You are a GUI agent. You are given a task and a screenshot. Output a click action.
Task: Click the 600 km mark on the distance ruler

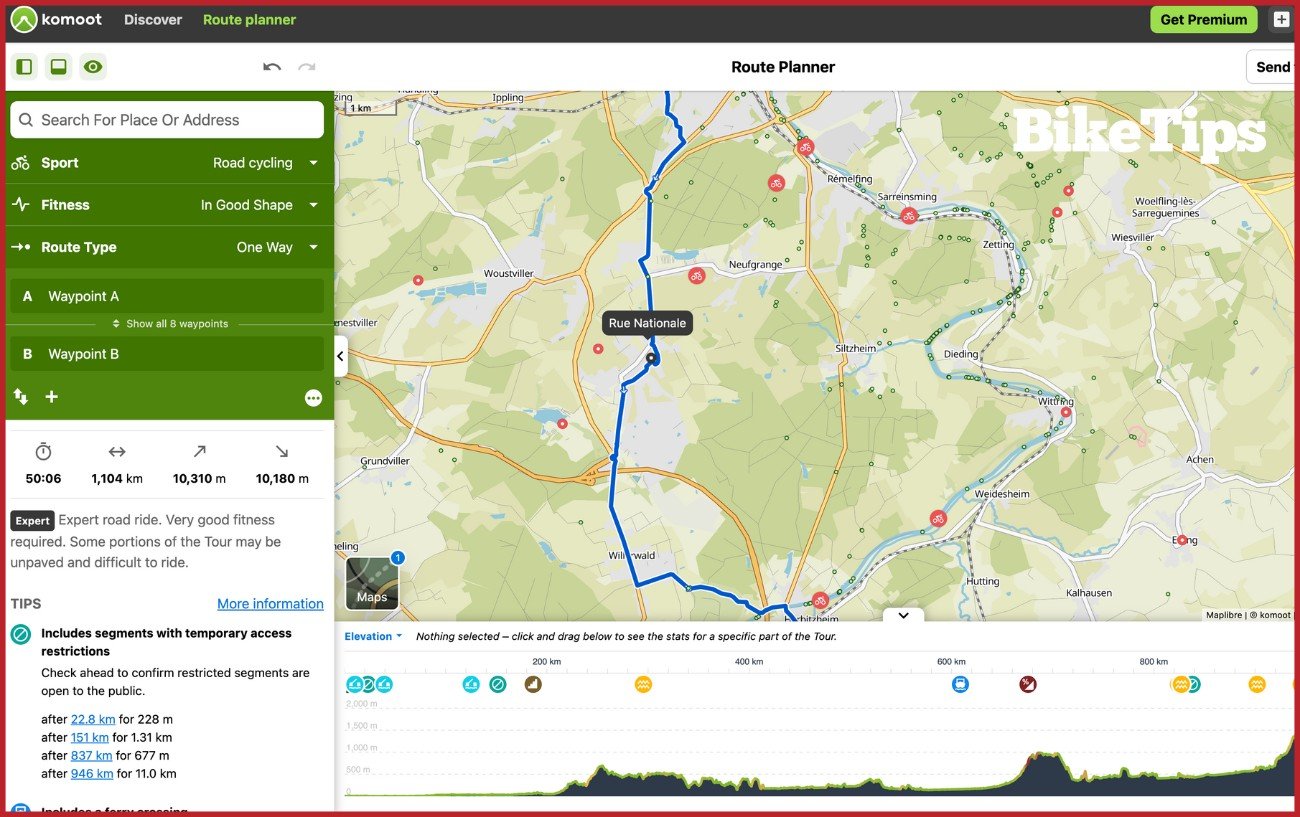coord(951,662)
